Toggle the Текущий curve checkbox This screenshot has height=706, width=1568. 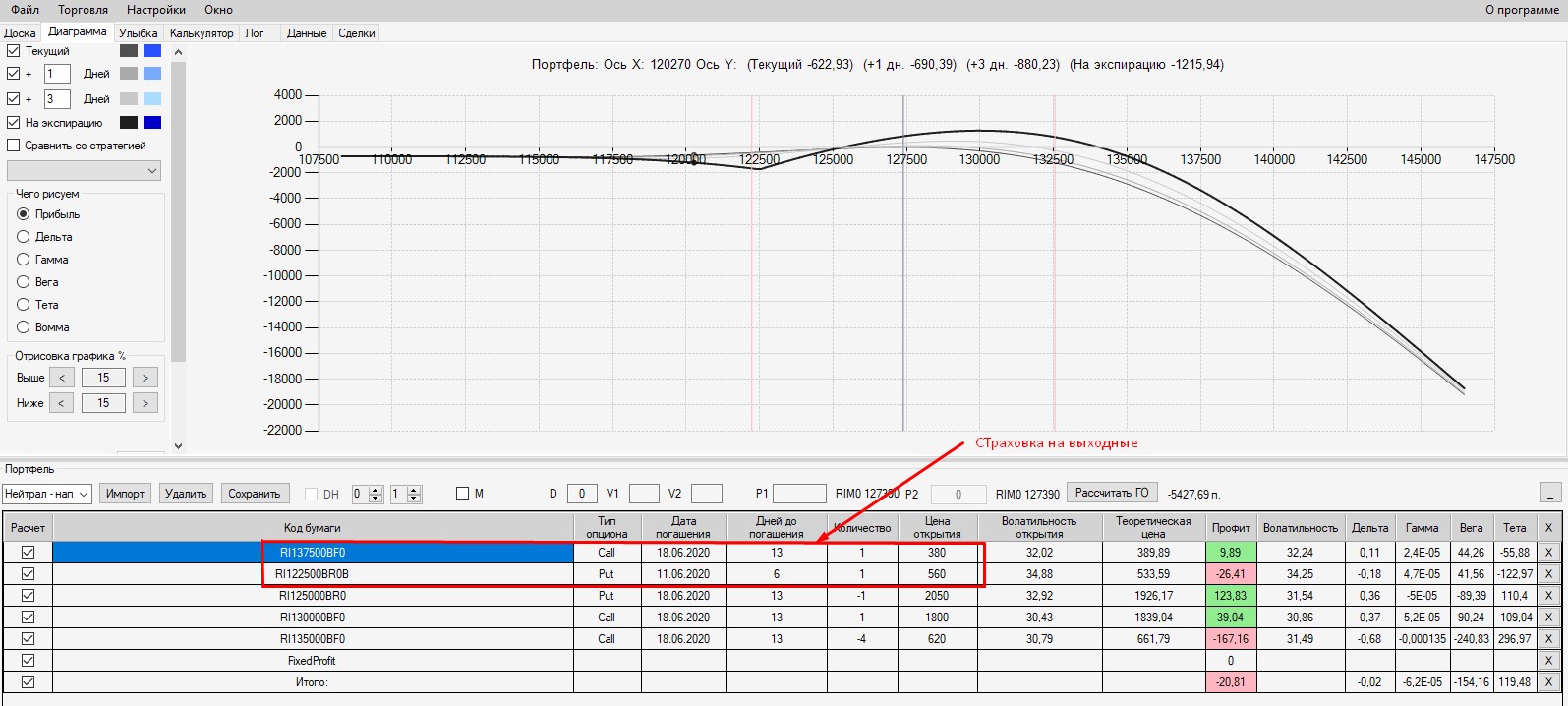(14, 51)
